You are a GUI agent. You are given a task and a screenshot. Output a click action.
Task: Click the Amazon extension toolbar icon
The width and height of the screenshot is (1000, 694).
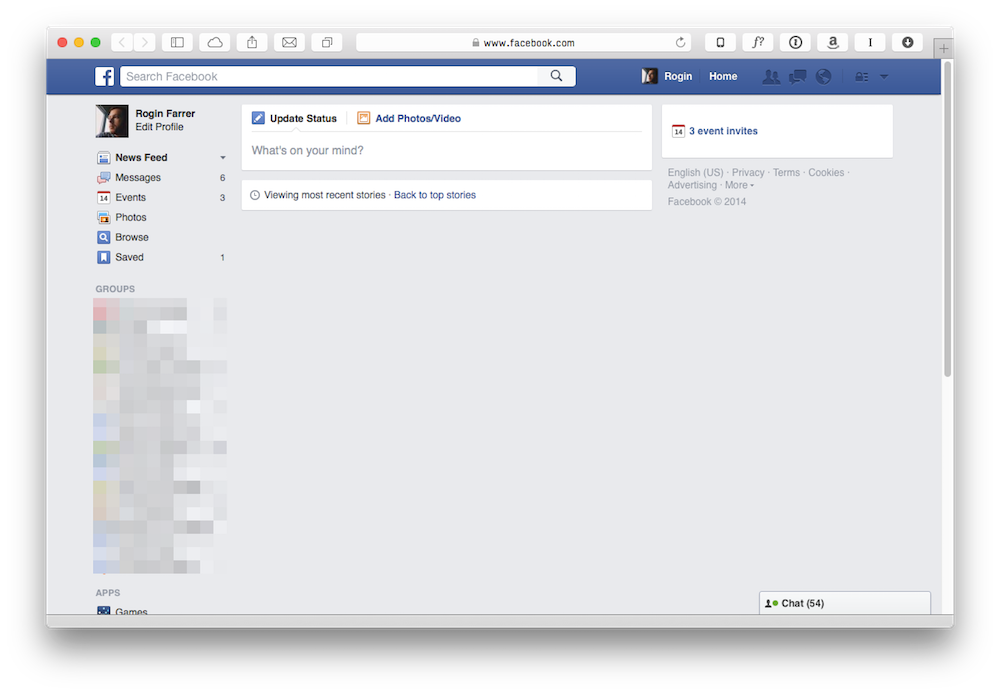click(x=832, y=42)
